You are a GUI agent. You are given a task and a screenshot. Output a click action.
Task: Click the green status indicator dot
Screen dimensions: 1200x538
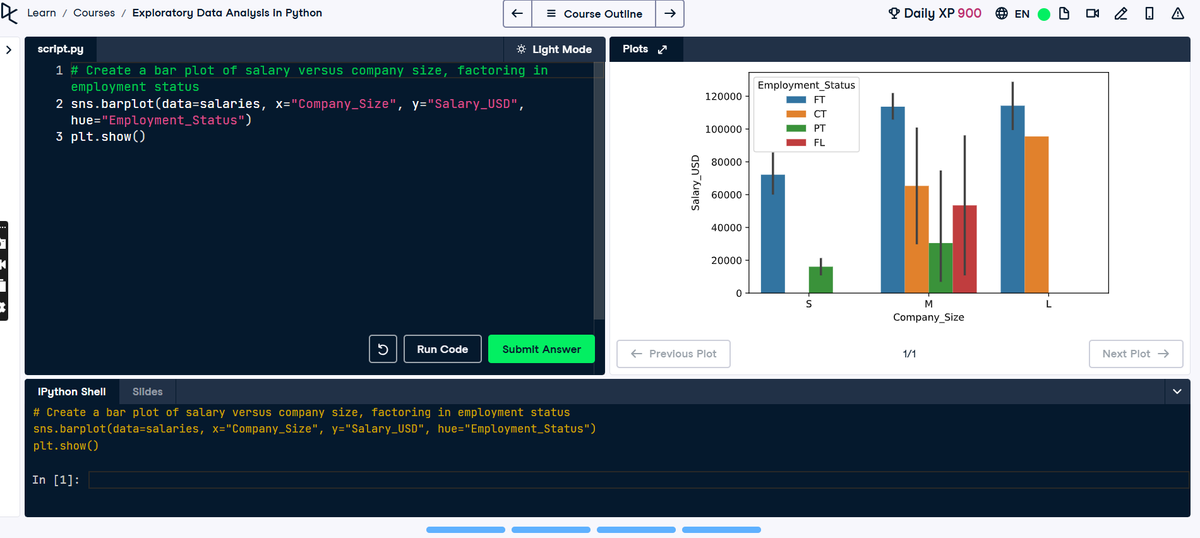tap(1044, 14)
